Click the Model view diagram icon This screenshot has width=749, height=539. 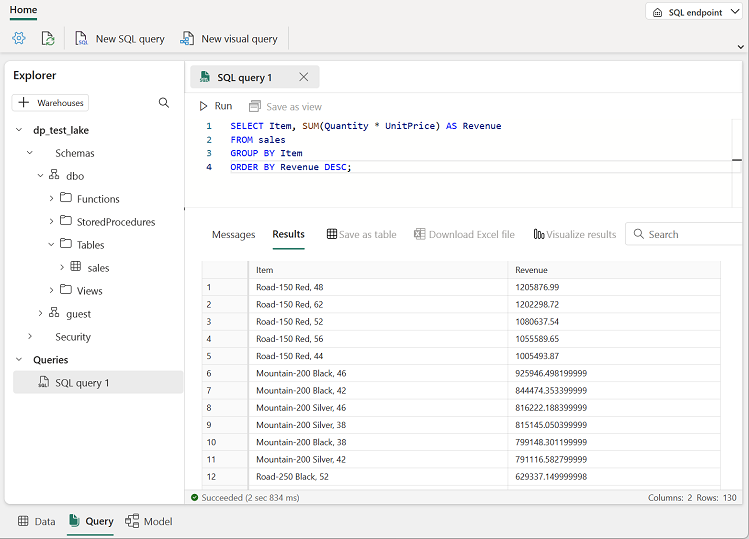click(x=132, y=521)
